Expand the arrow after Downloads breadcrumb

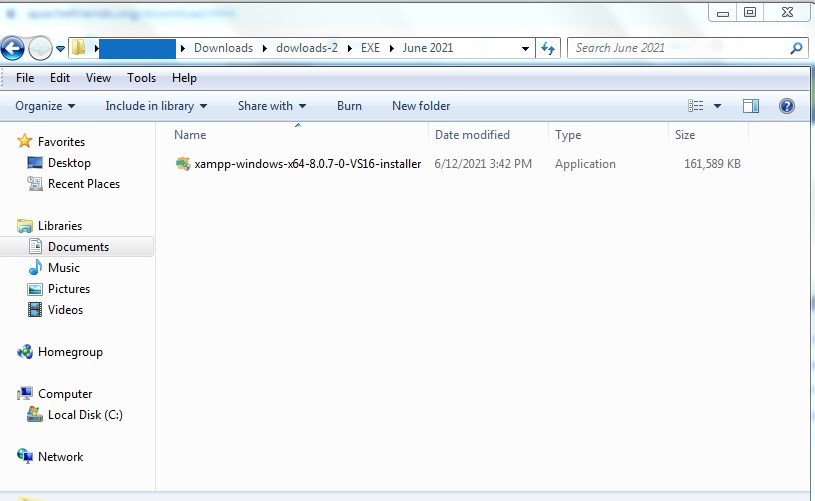pos(265,48)
